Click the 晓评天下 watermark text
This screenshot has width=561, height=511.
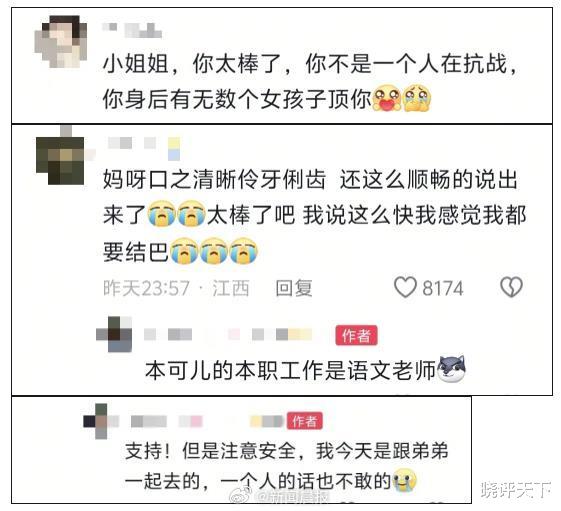[x=515, y=490]
